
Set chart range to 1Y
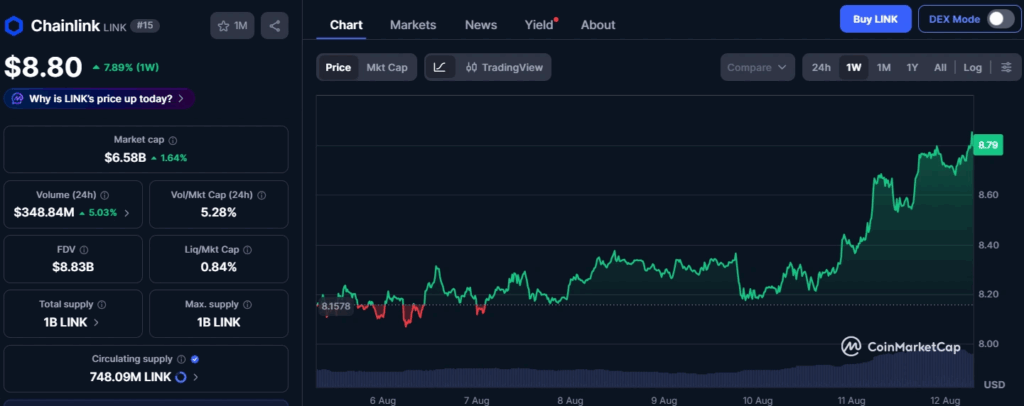pyautogui.click(x=912, y=67)
